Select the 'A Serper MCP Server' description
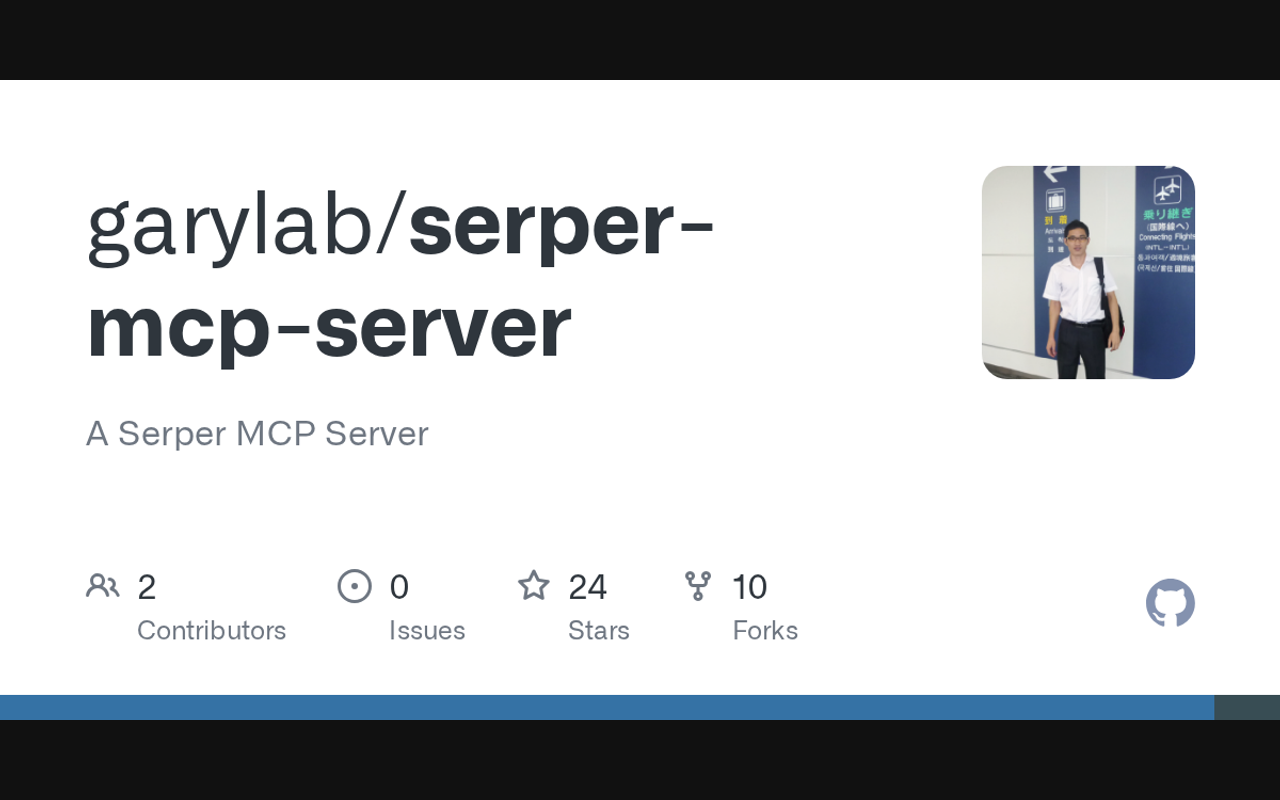The height and width of the screenshot is (800, 1280). click(257, 434)
